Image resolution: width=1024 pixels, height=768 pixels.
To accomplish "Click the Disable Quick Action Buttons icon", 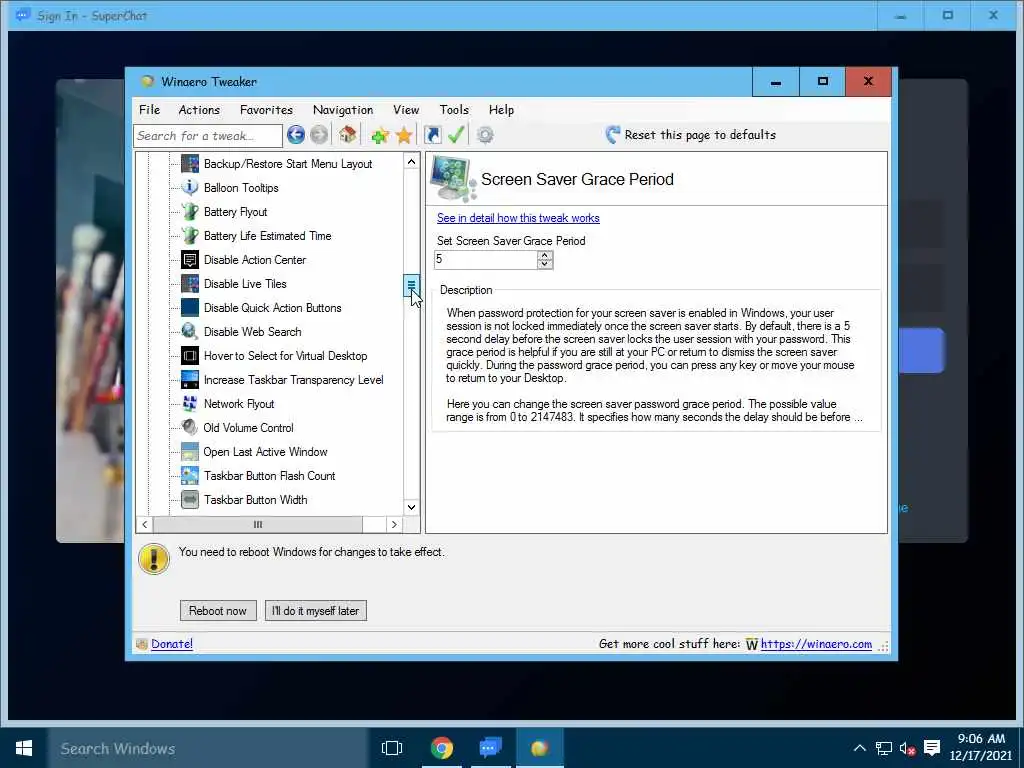I will tap(189, 308).
